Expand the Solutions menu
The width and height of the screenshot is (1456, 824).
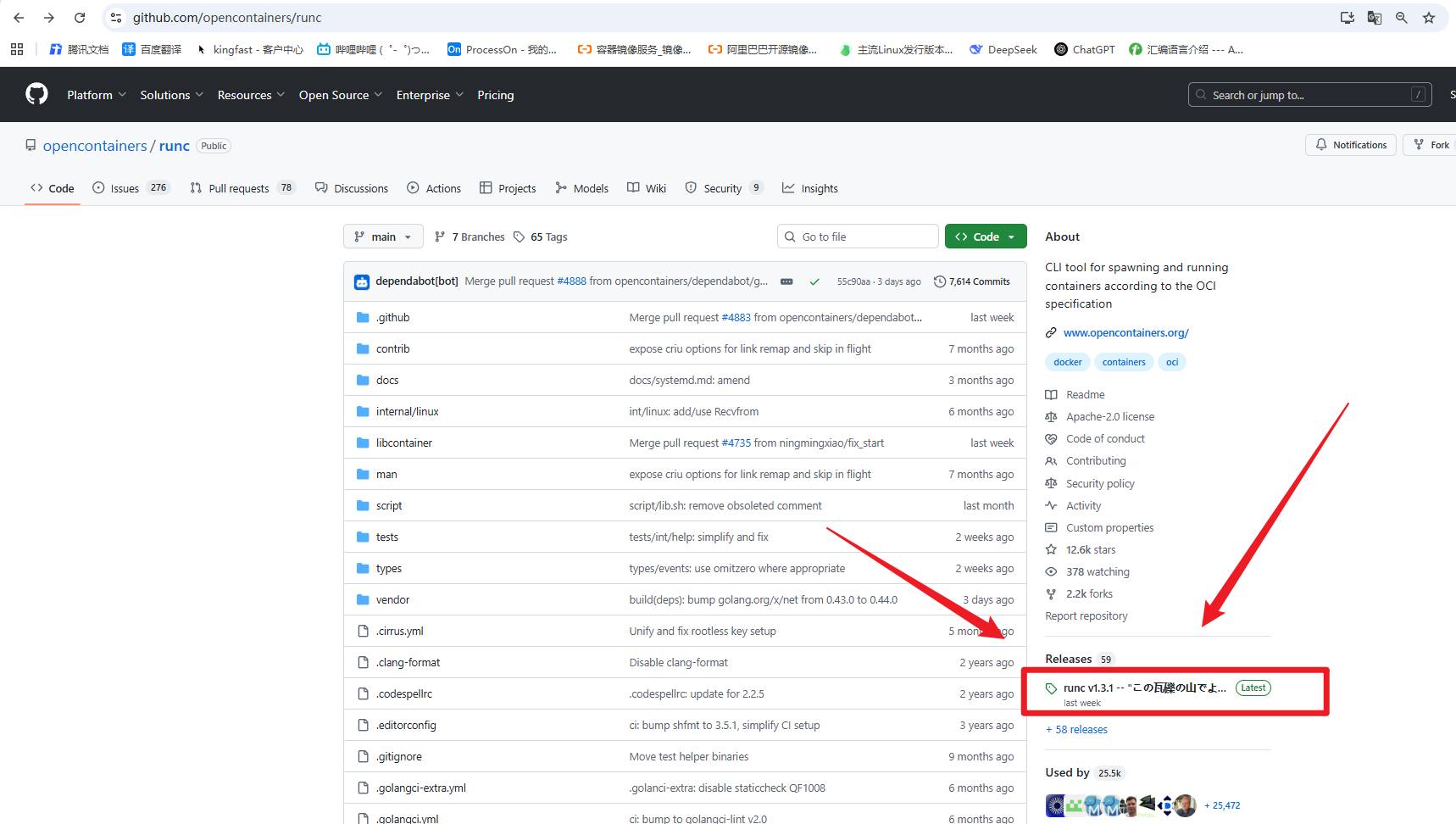click(x=172, y=95)
